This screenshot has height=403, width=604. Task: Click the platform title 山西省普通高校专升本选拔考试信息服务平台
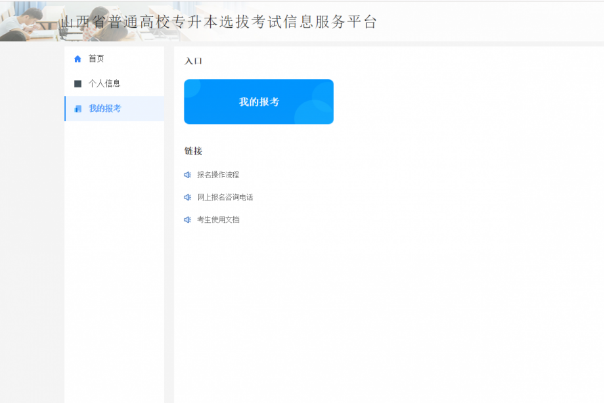pos(218,21)
